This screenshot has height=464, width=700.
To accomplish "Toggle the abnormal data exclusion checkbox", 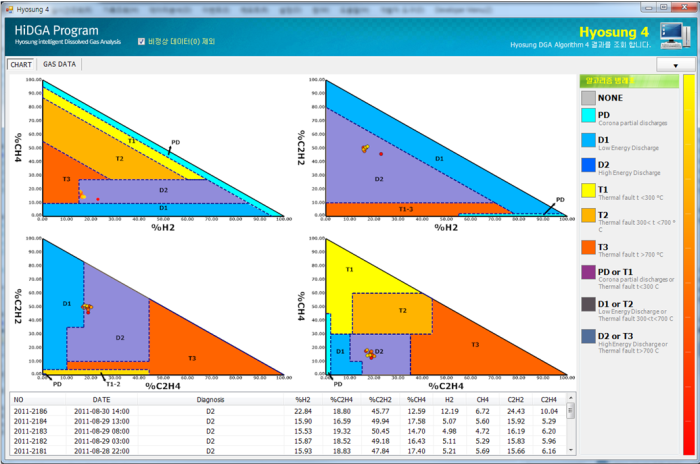I will point(141,42).
